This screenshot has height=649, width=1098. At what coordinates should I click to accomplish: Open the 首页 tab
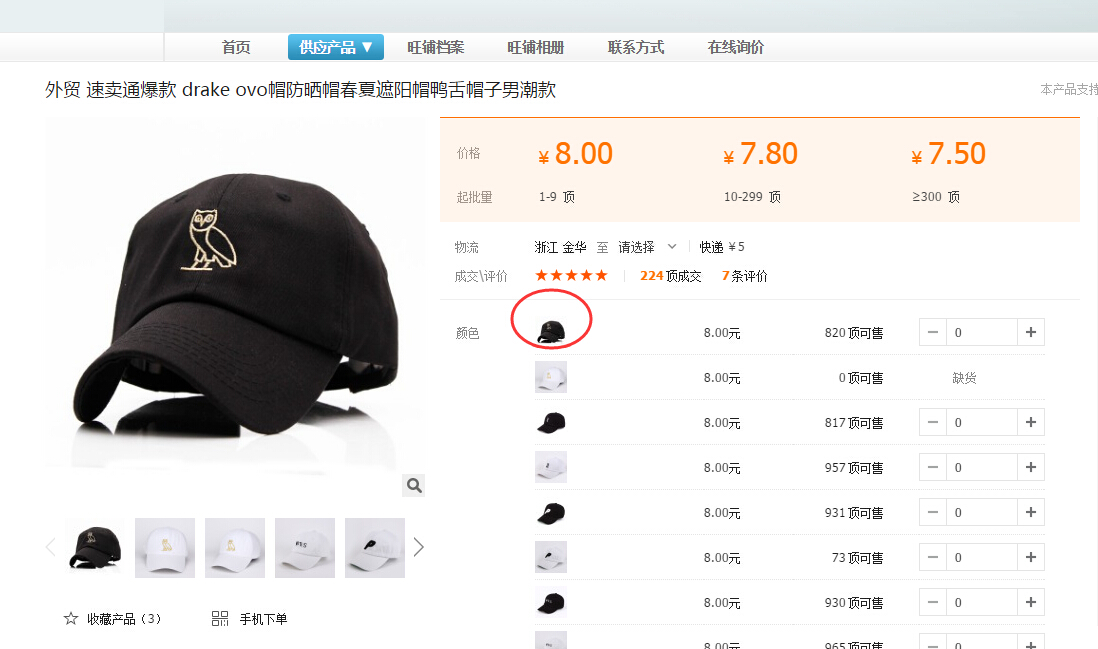[x=236, y=48]
